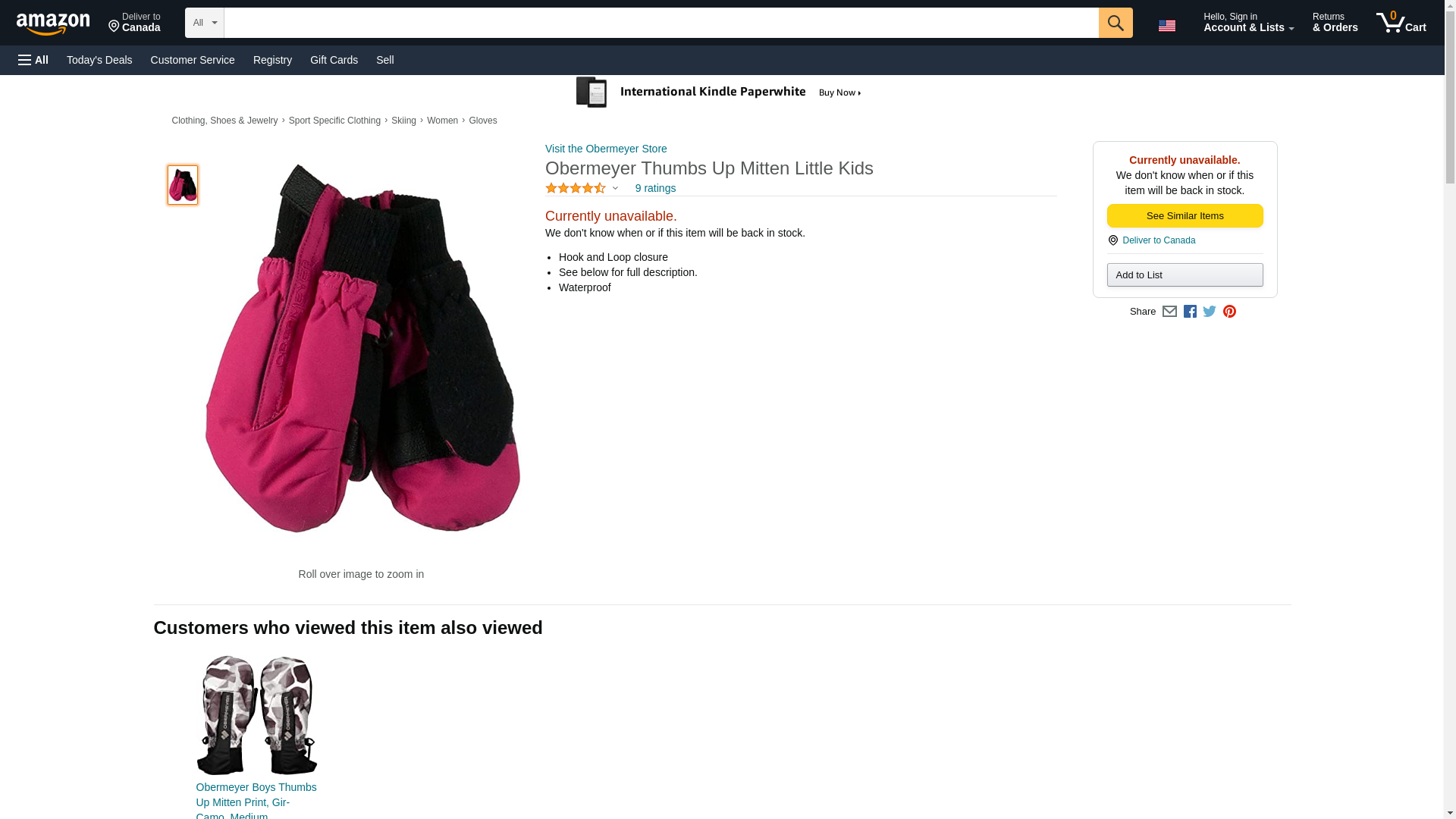Open the All hamburger menu
The width and height of the screenshot is (1456, 819).
pyautogui.click(x=33, y=60)
